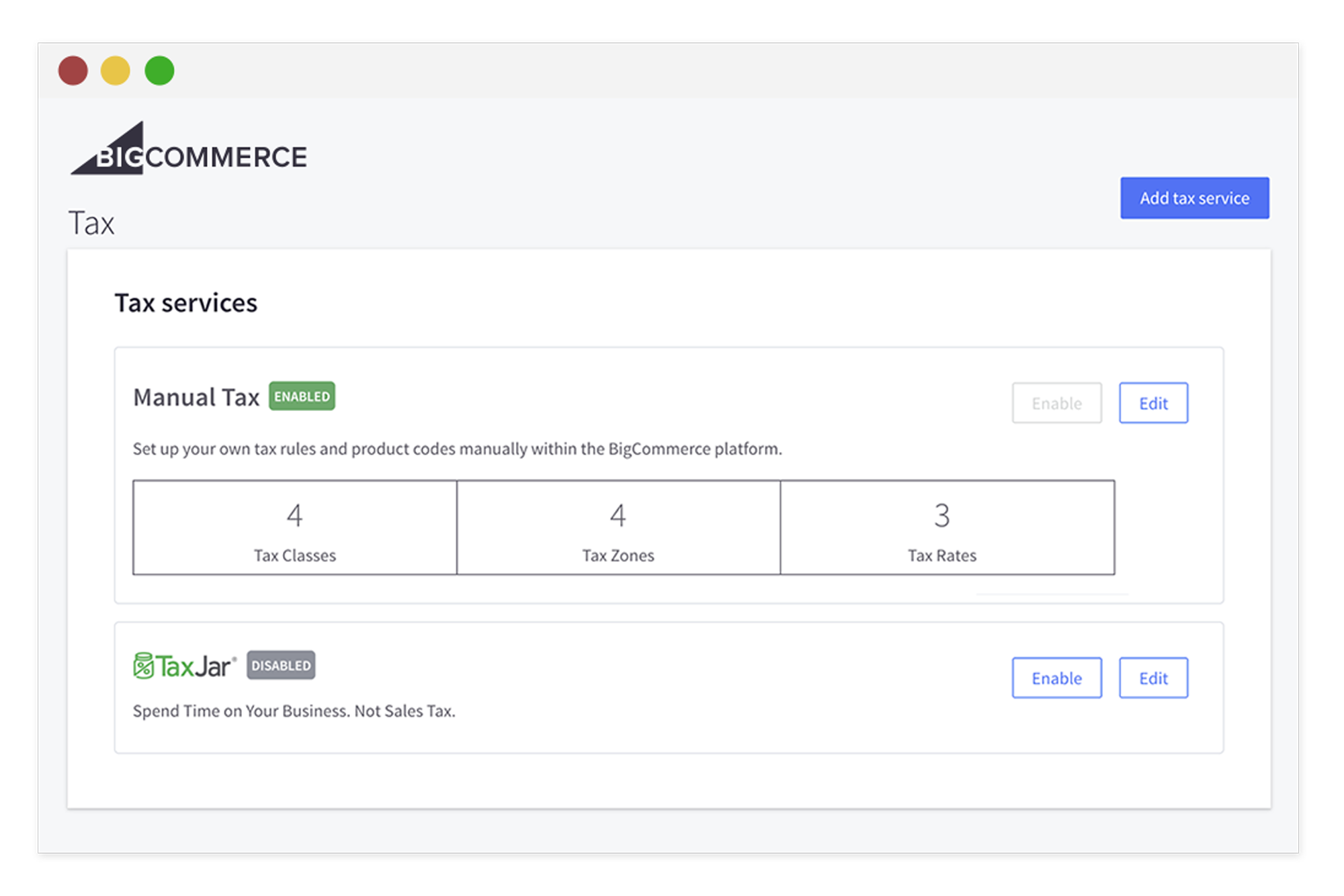
Task: Select the Tax services heading
Action: (x=186, y=303)
